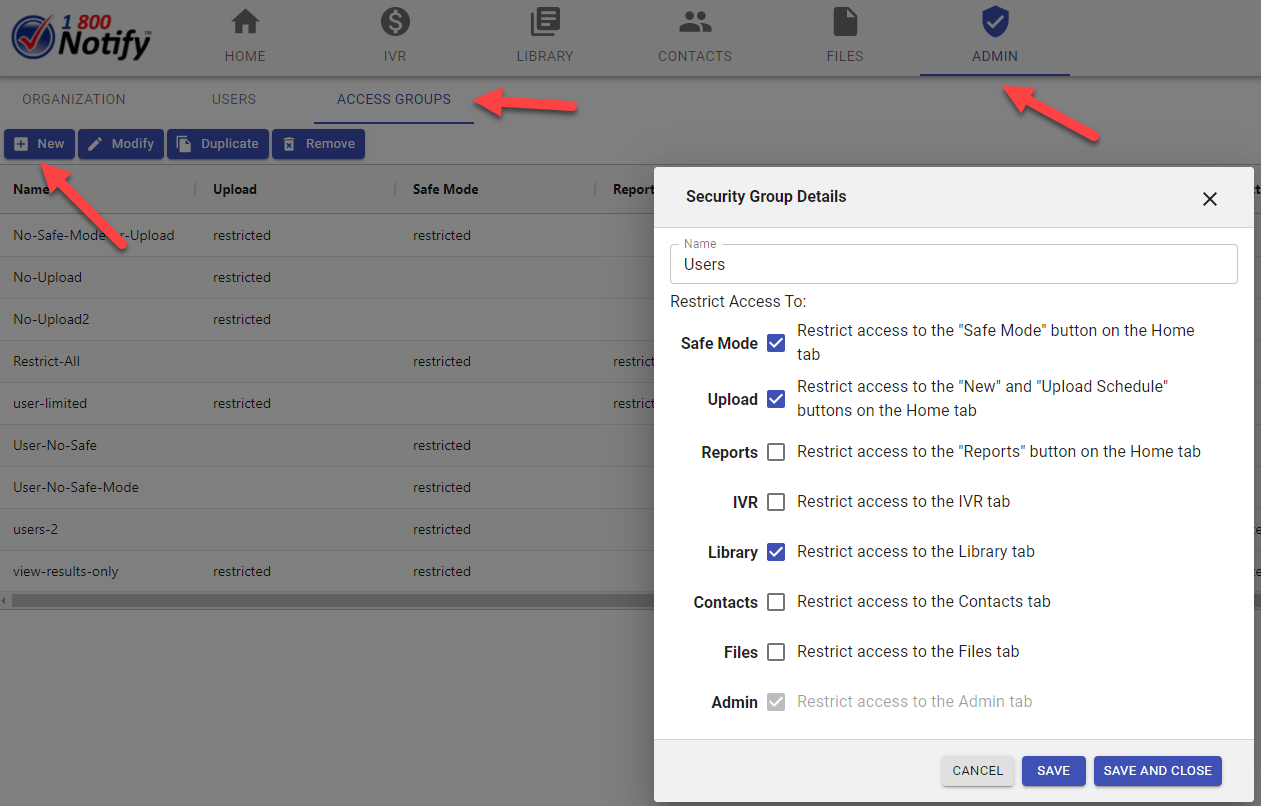Image resolution: width=1261 pixels, height=806 pixels.
Task: Click the Name input field
Action: coord(953,265)
